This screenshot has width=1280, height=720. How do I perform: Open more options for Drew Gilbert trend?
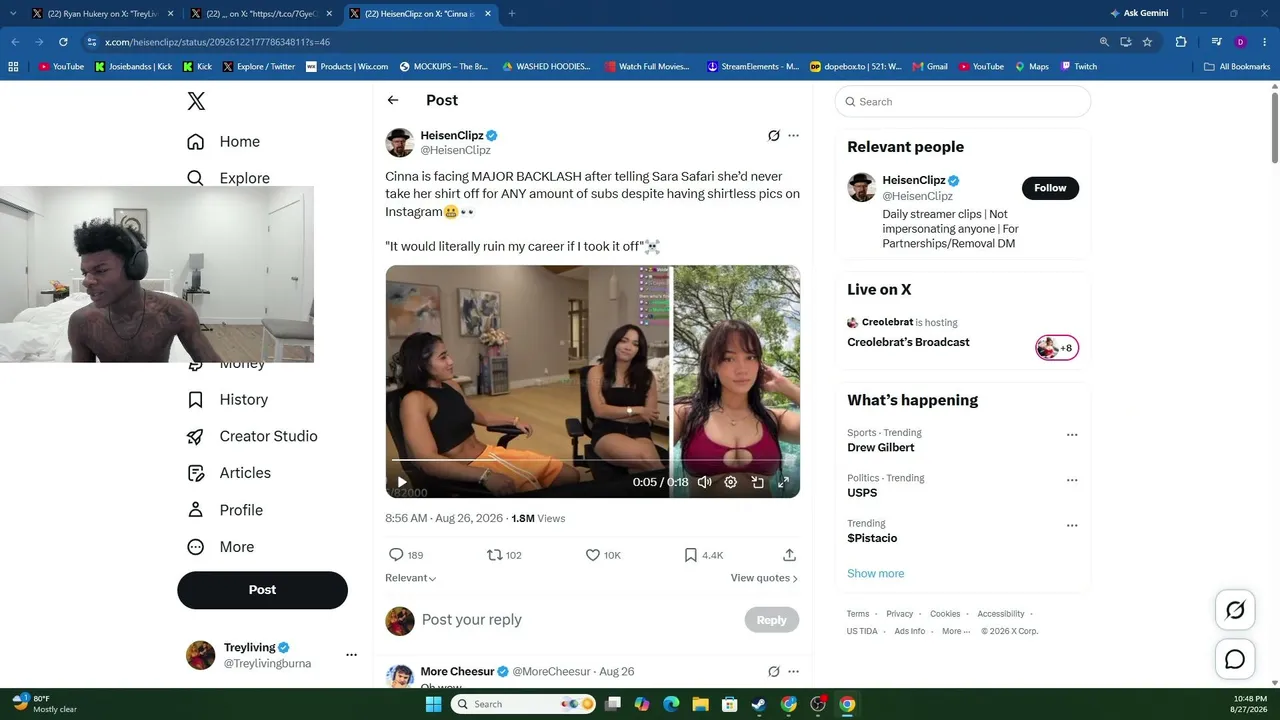pyautogui.click(x=1072, y=435)
